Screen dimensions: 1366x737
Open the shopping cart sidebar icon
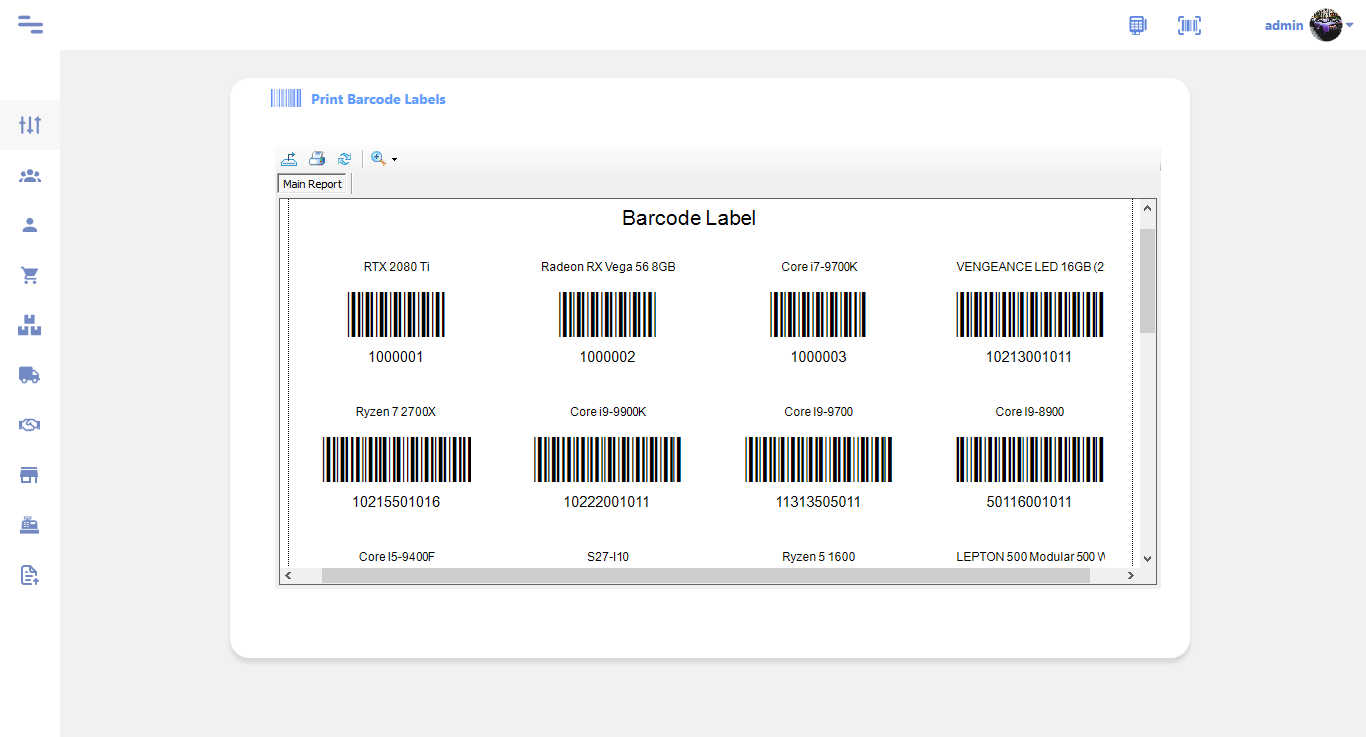tap(30, 275)
